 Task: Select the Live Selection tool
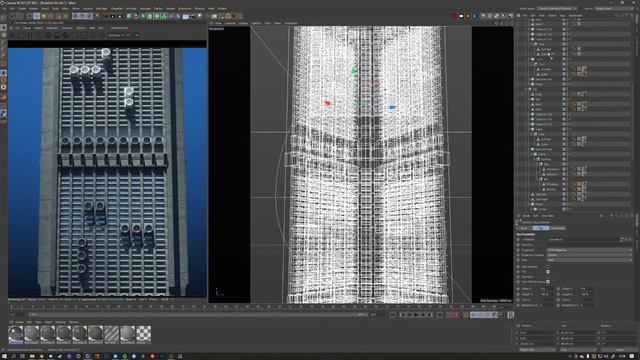[29, 16]
